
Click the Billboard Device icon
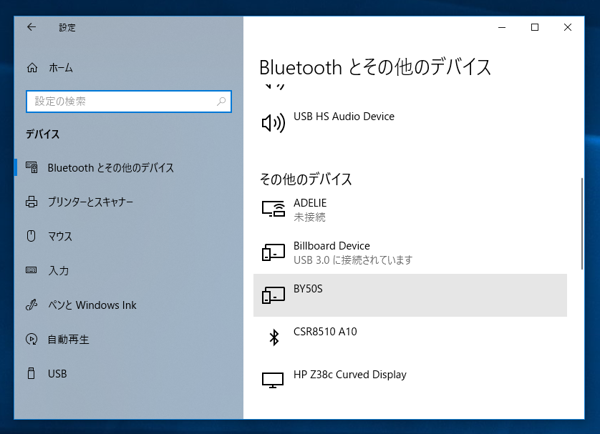(x=273, y=252)
